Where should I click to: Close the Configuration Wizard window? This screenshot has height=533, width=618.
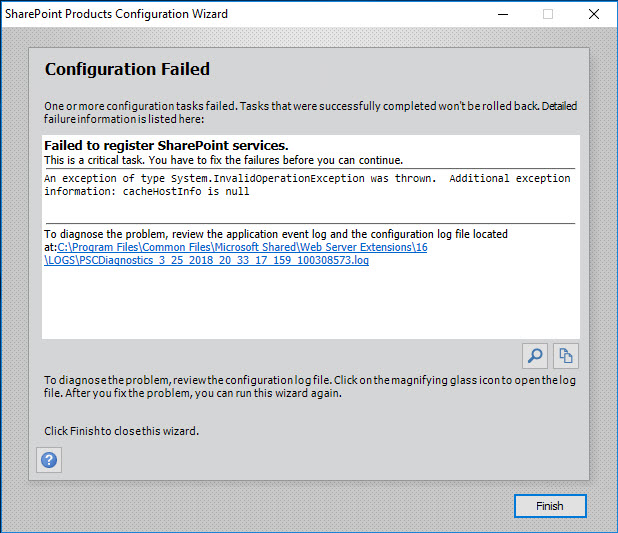click(594, 14)
